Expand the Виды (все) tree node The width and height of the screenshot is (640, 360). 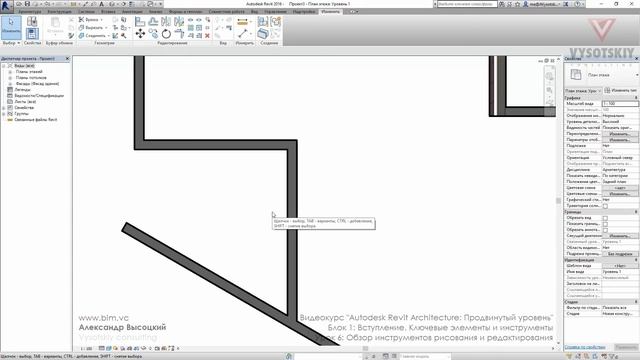click(x=4, y=66)
